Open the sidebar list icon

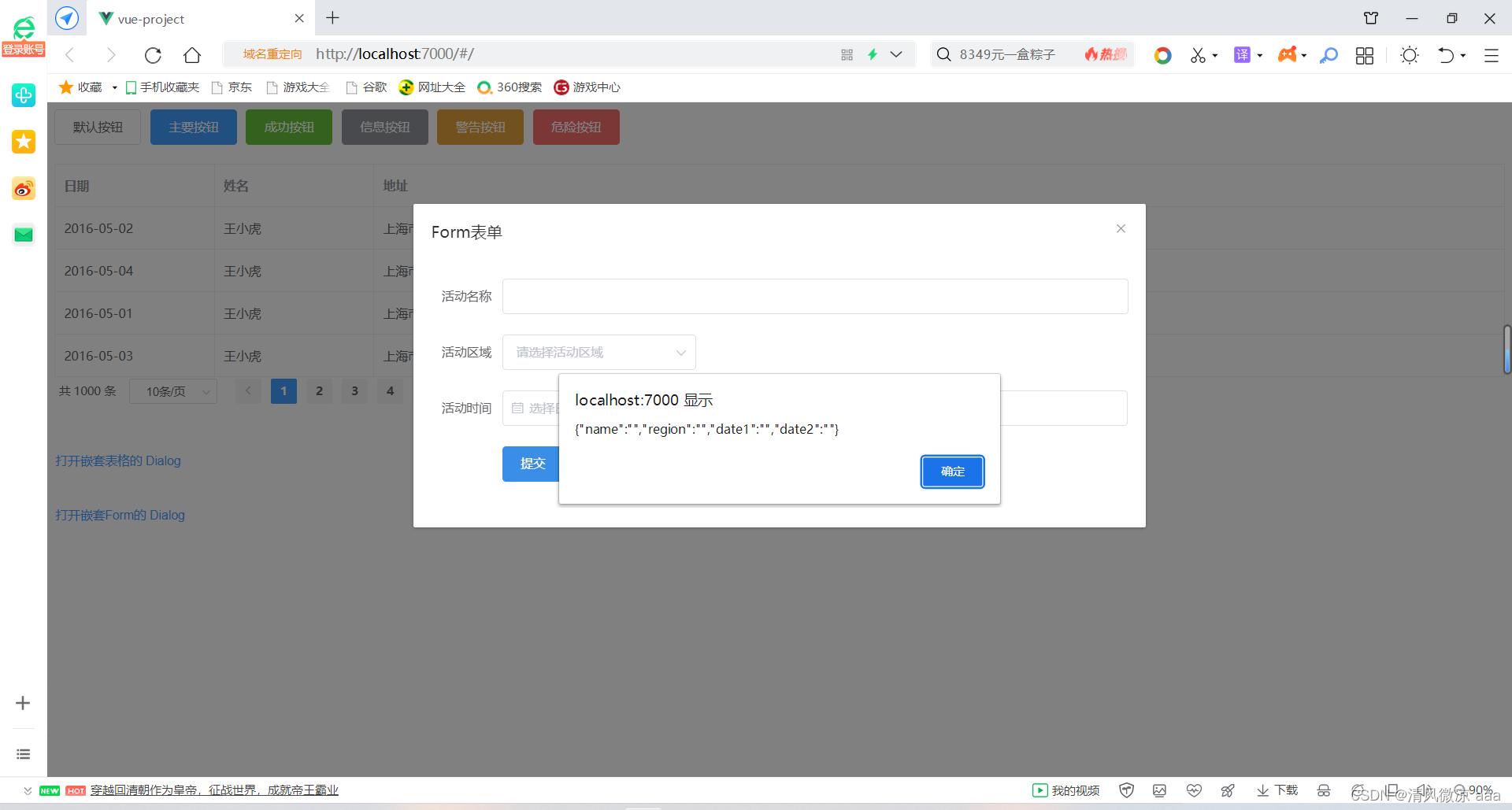(x=24, y=754)
